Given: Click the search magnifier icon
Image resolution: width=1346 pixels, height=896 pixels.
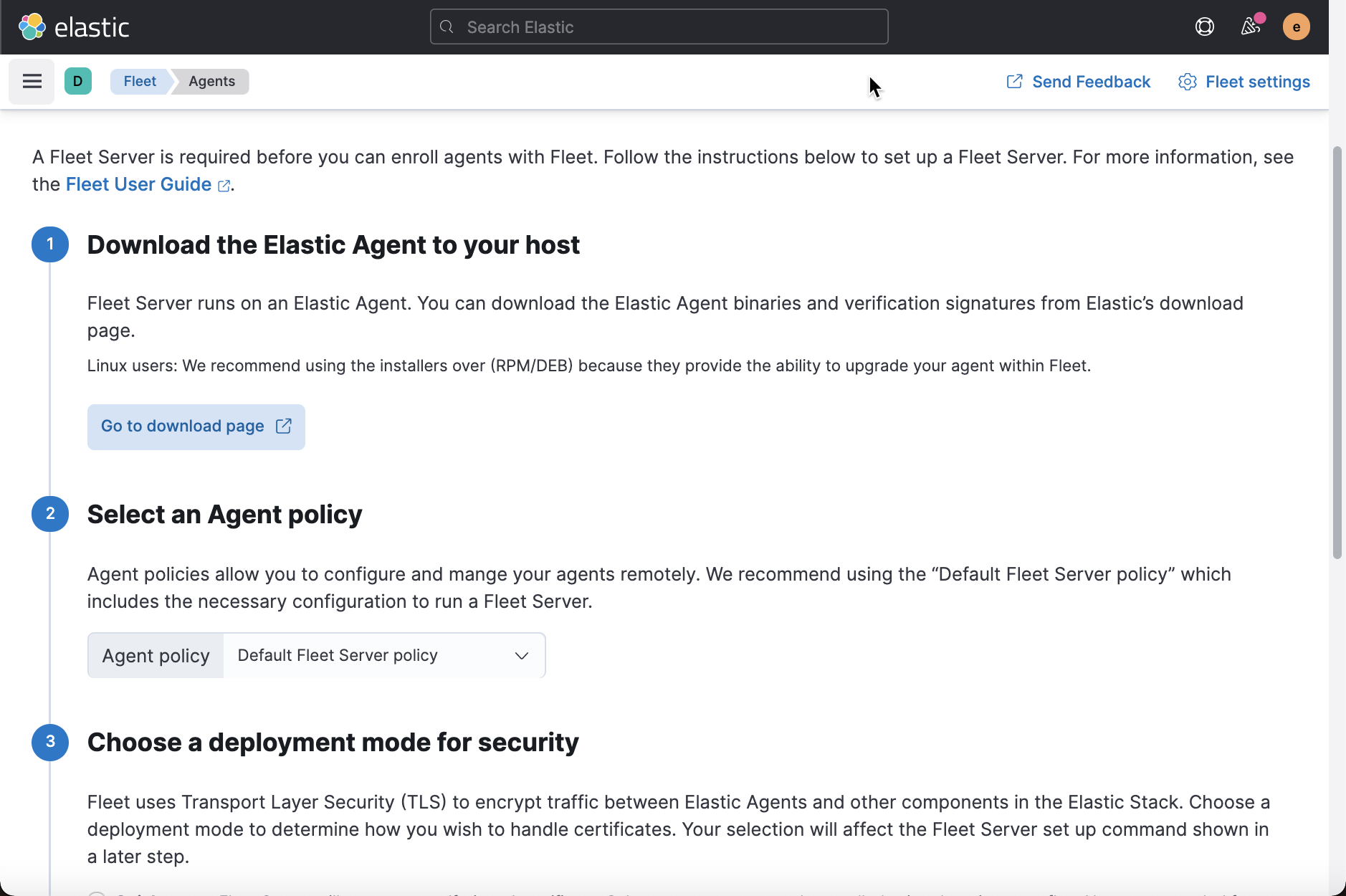Looking at the screenshot, I should click(448, 27).
